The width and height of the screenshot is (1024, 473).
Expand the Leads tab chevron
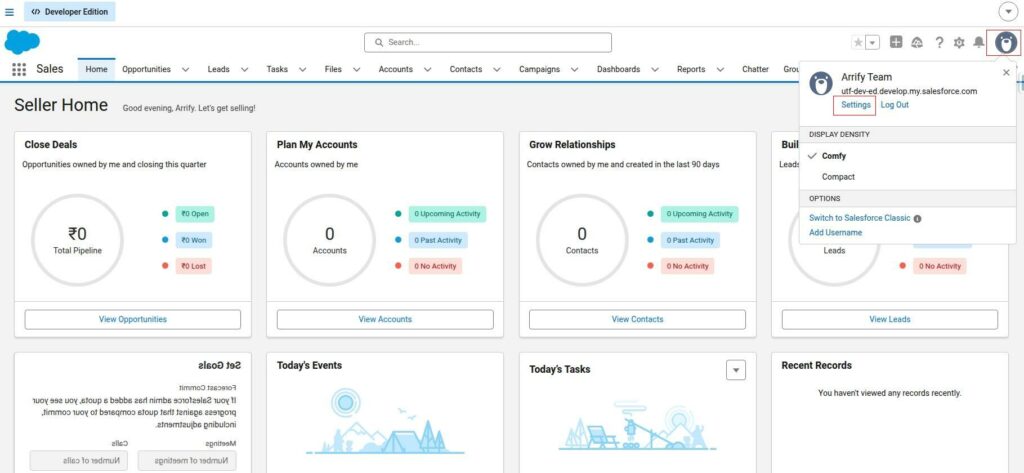(244, 69)
